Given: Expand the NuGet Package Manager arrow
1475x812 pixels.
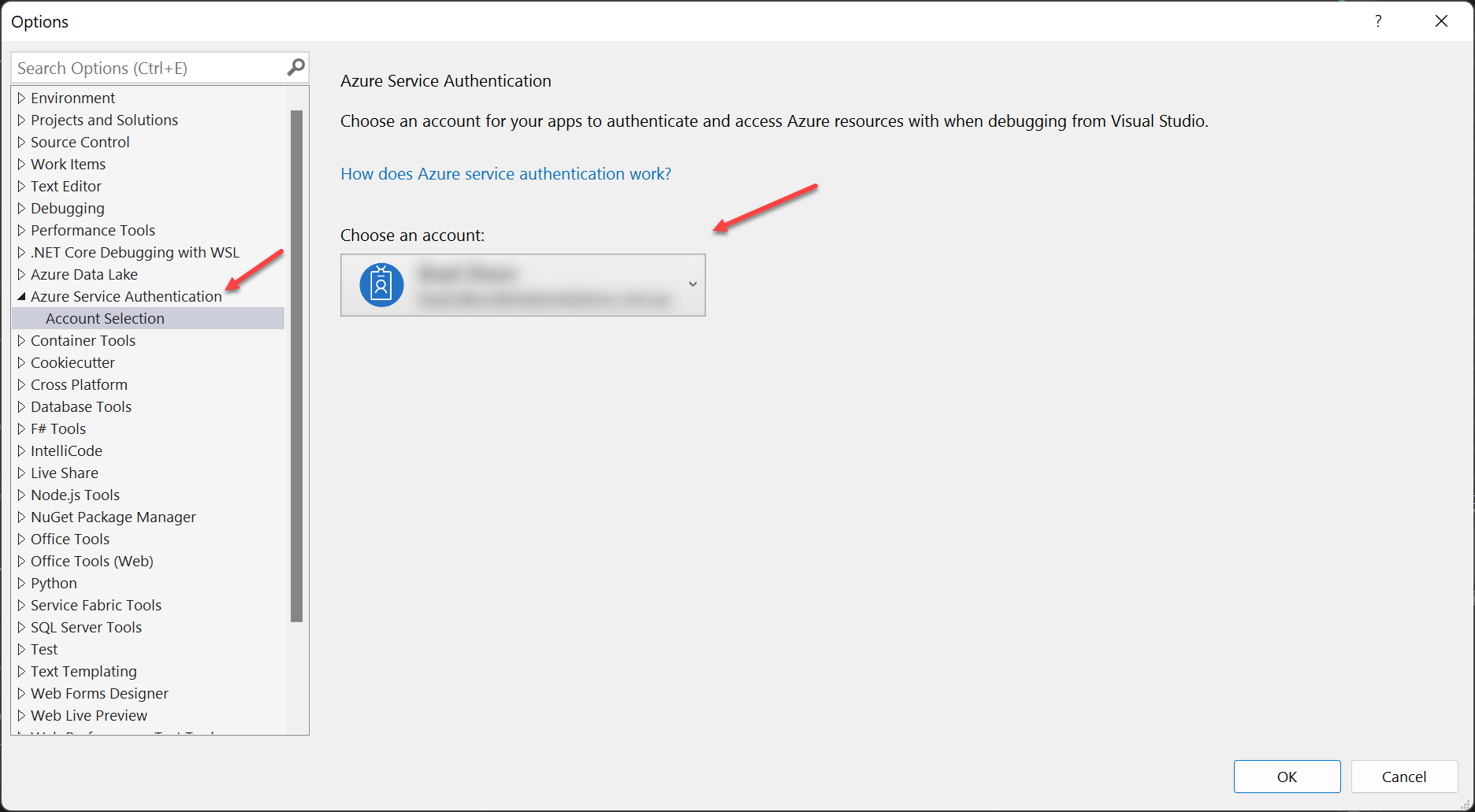Looking at the screenshot, I should click(21, 517).
